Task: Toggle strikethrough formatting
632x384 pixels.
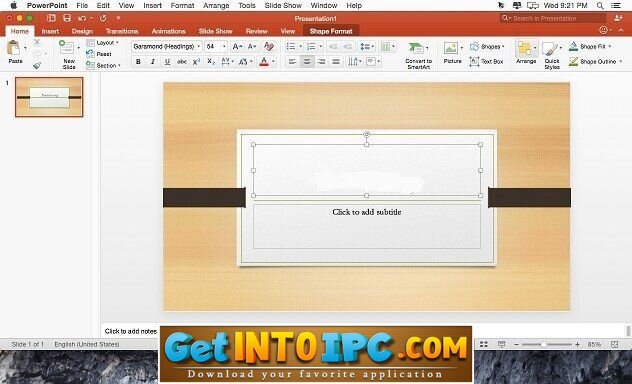Action: [182, 62]
